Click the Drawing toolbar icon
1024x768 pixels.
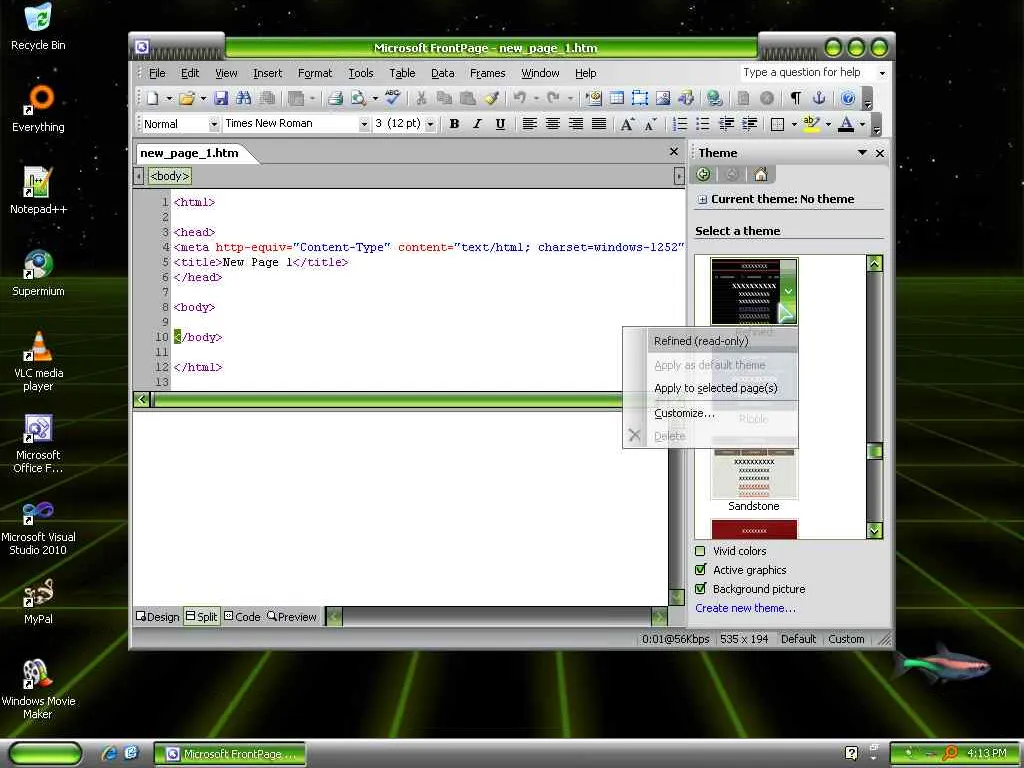tap(686, 98)
